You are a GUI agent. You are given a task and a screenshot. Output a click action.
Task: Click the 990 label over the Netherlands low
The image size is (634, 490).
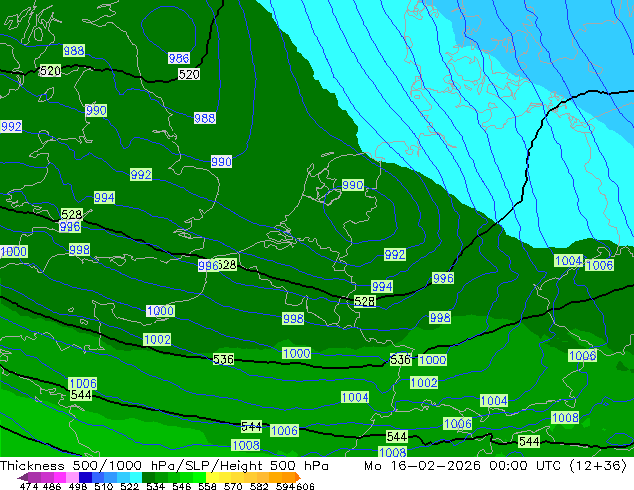tap(353, 185)
